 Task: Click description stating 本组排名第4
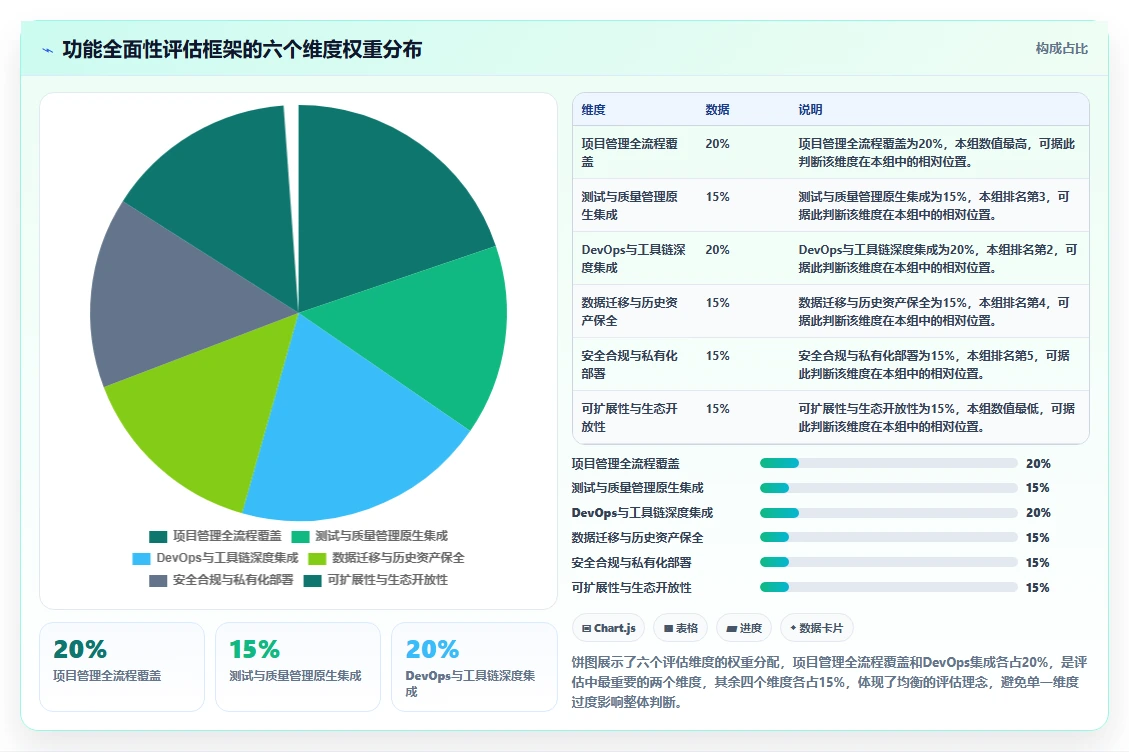click(935, 311)
